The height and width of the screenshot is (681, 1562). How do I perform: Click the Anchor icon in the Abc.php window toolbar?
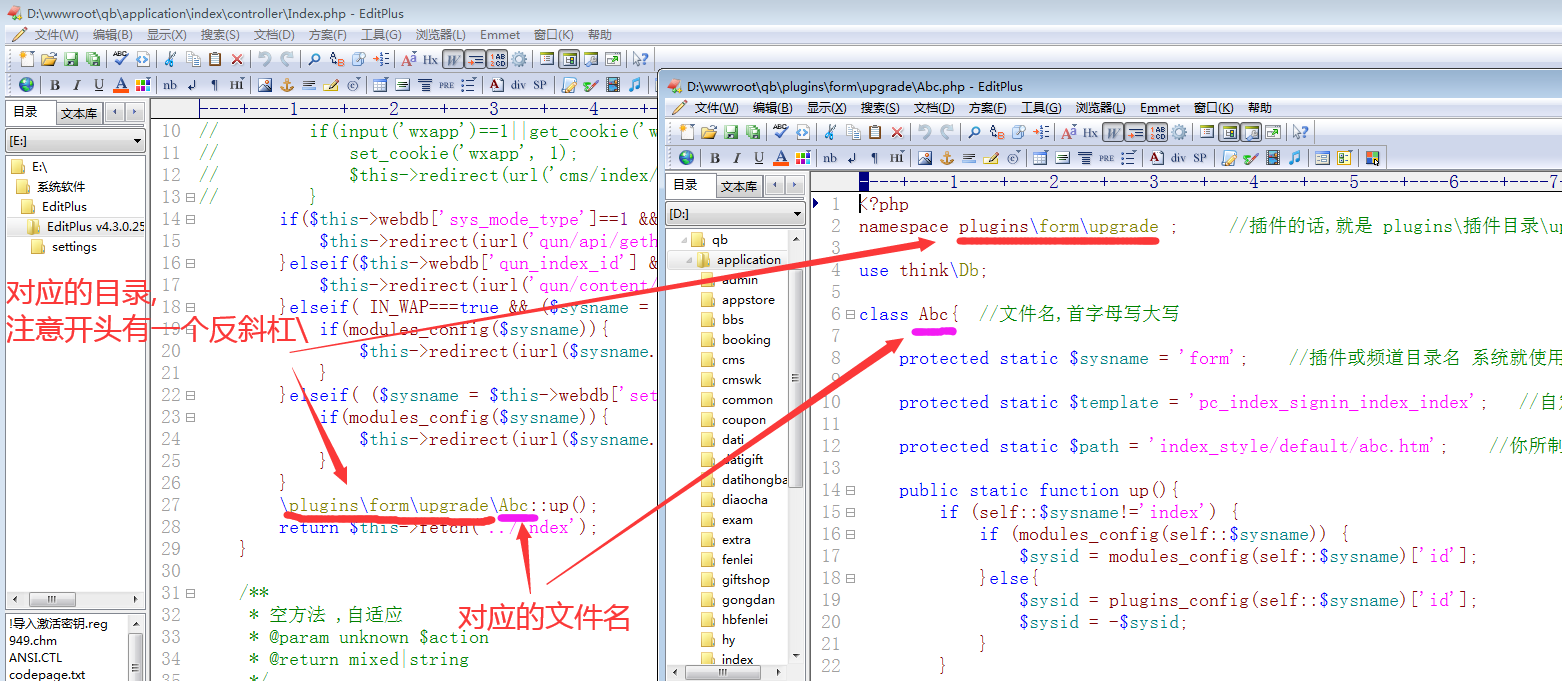947,158
